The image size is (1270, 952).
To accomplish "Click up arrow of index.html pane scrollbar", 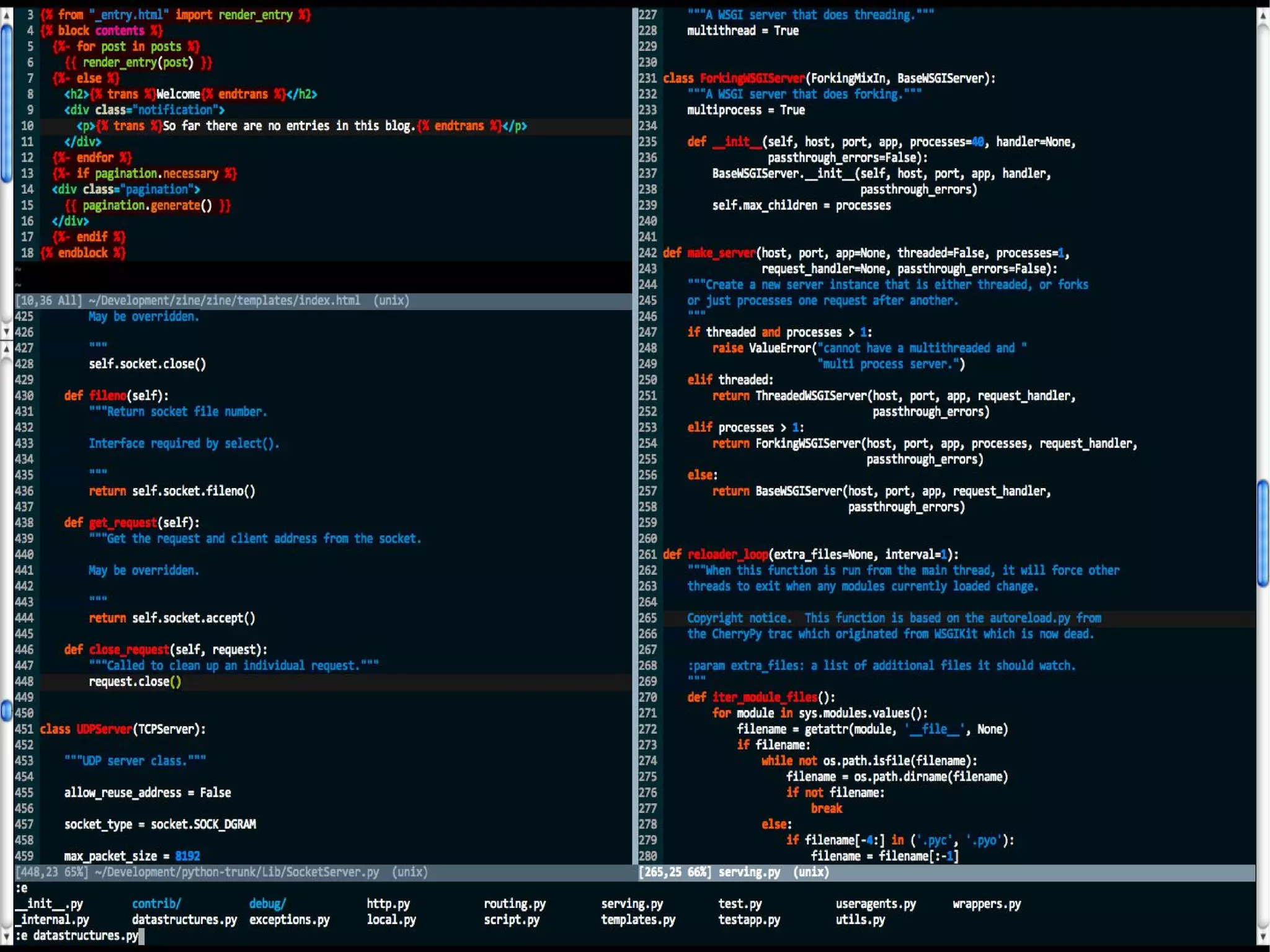I will [6, 15].
